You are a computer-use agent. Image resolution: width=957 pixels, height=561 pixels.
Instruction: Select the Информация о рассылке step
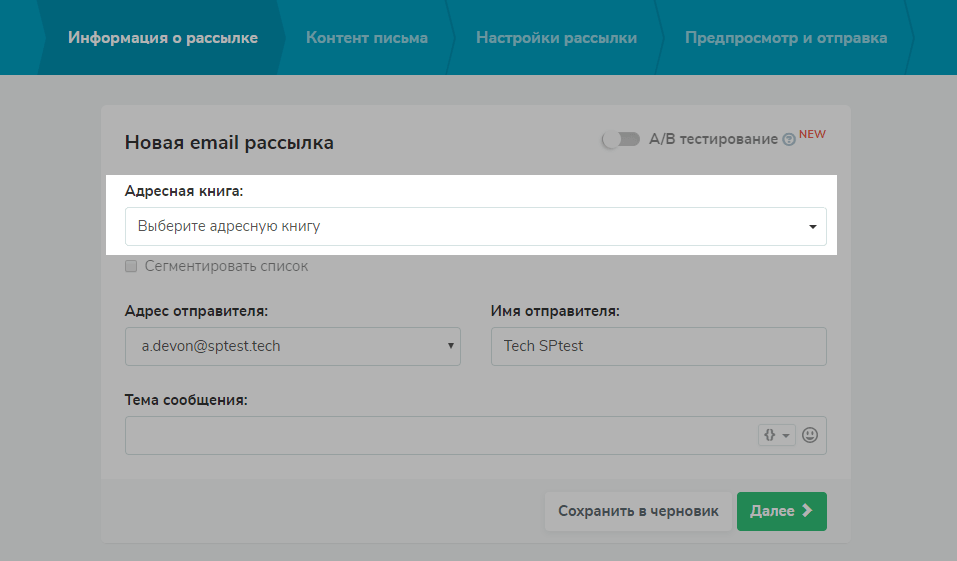tap(163, 38)
